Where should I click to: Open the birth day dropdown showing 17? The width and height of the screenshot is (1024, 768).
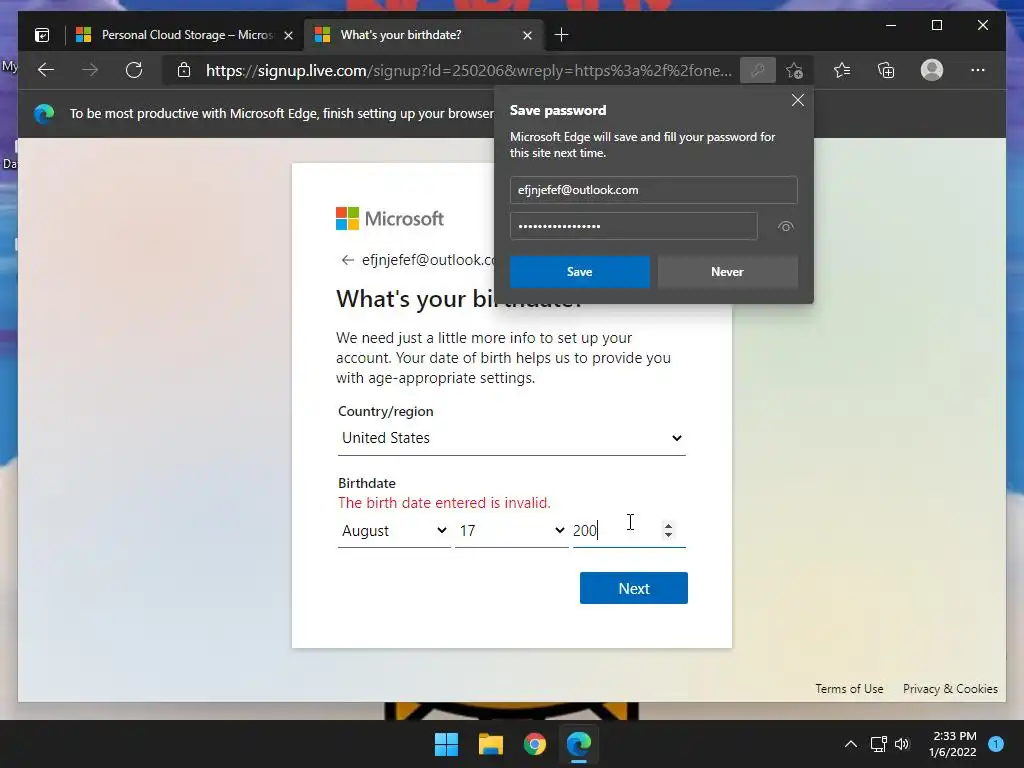click(x=511, y=530)
